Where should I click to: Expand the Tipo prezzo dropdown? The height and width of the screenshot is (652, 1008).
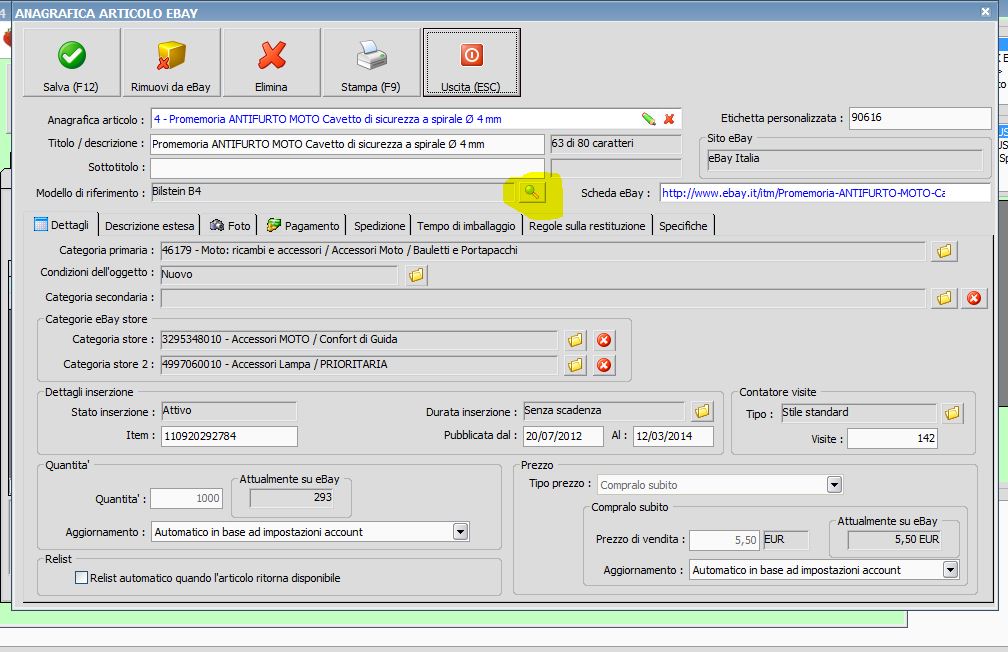834,485
